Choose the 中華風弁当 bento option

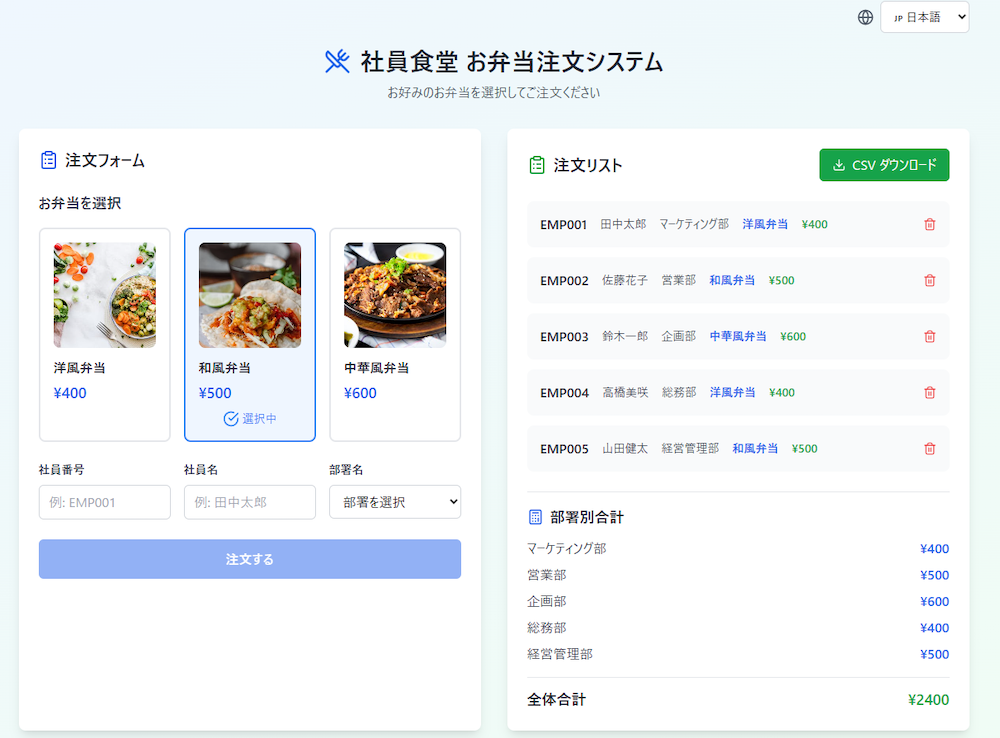pos(394,334)
